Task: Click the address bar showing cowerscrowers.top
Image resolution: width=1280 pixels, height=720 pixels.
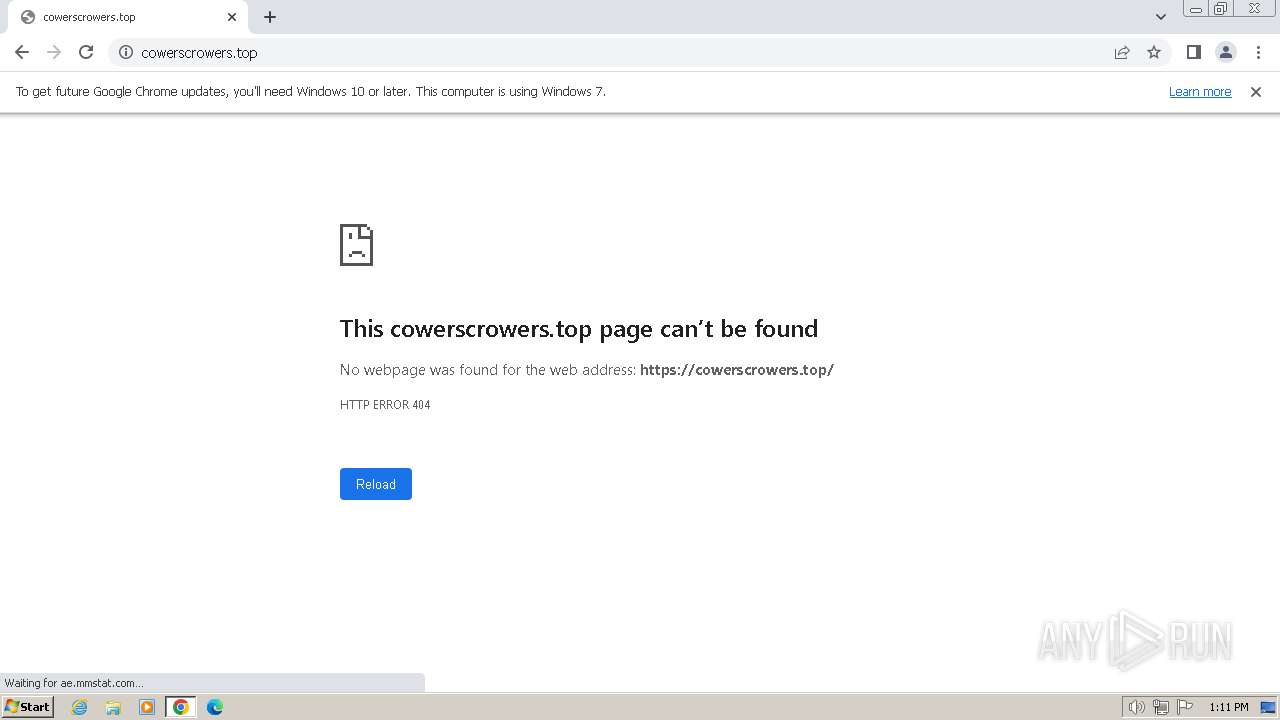Action: point(620,52)
